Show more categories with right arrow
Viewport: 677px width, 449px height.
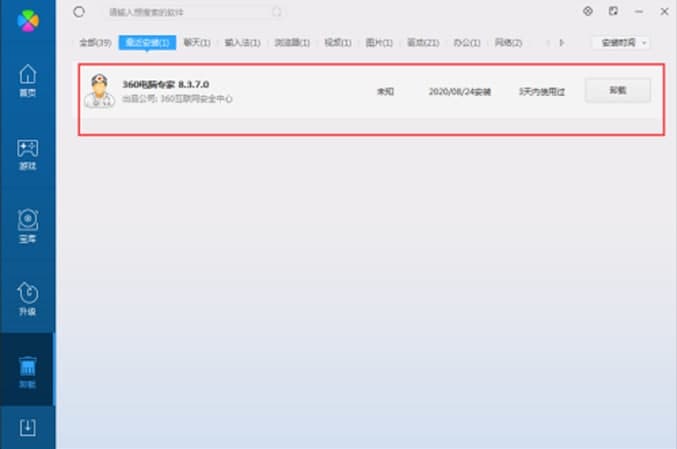click(x=561, y=43)
